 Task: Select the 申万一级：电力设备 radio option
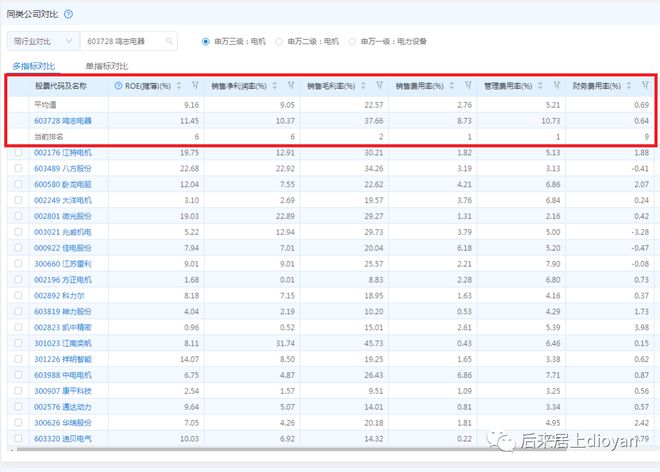[x=352, y=41]
